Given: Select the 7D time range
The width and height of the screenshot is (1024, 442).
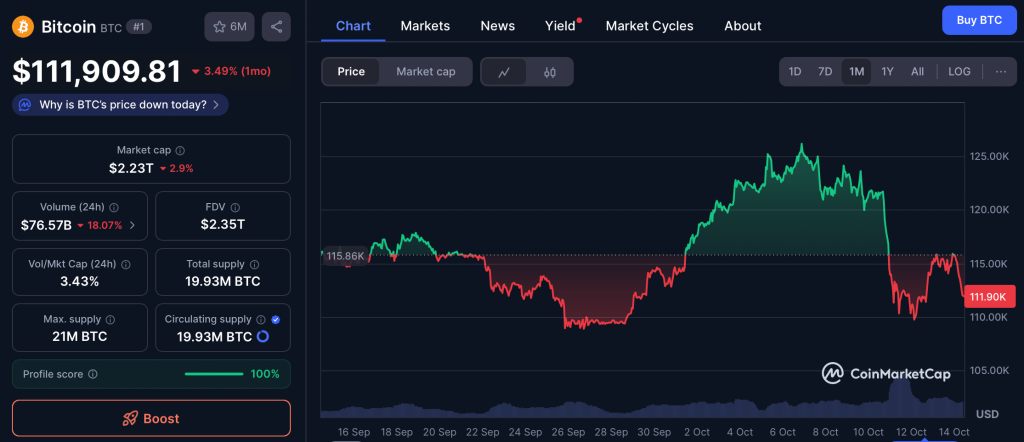Looking at the screenshot, I should point(825,72).
